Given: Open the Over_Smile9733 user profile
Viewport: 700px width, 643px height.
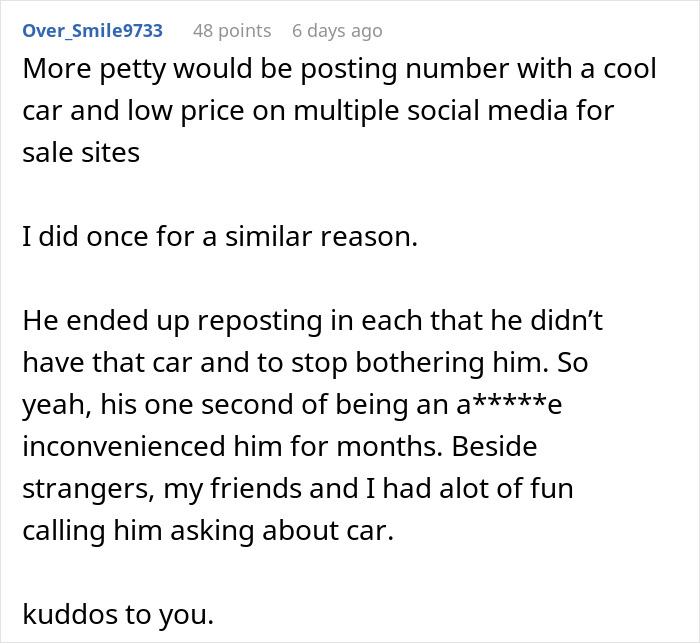Looking at the screenshot, I should click(x=91, y=31).
